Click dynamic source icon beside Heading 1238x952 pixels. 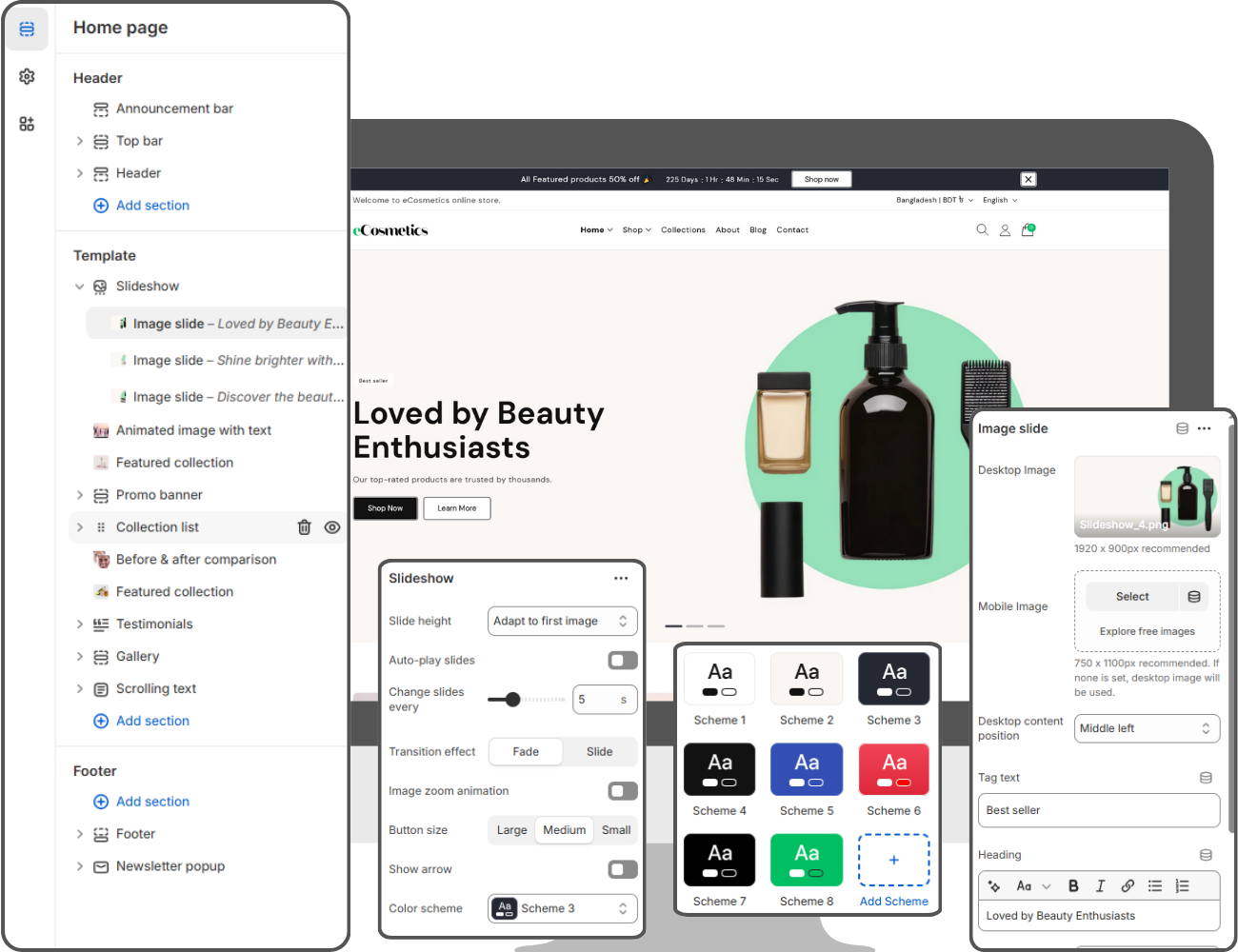(1206, 855)
